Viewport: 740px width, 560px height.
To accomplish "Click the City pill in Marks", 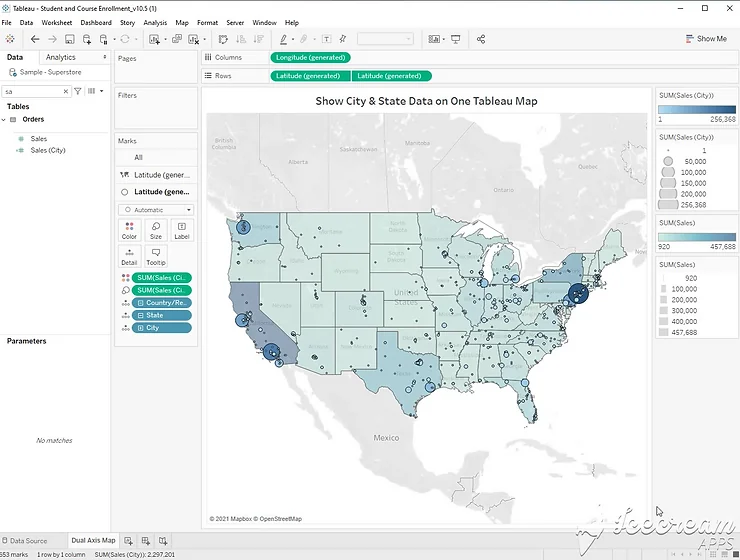I will (161, 328).
